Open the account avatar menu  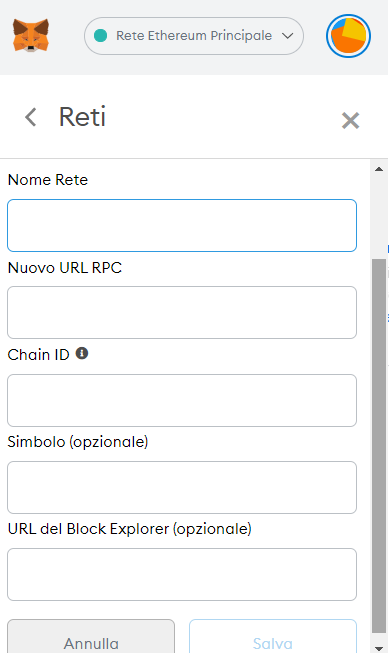(348, 36)
